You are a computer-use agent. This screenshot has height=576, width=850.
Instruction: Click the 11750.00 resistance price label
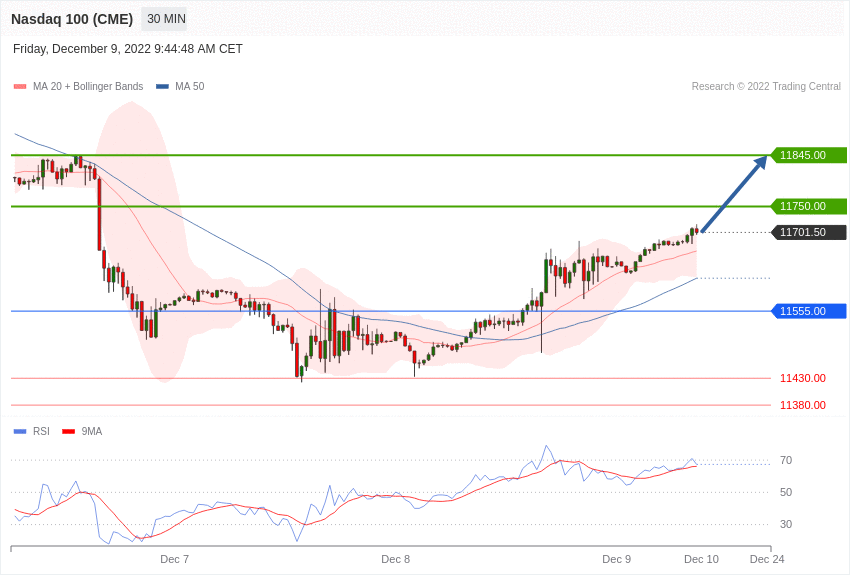(x=808, y=206)
